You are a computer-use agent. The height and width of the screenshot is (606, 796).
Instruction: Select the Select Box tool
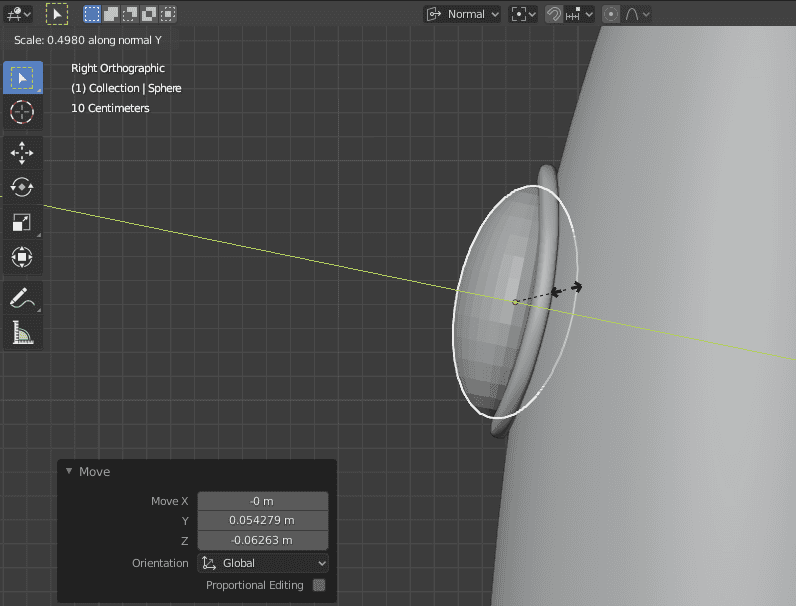23,78
